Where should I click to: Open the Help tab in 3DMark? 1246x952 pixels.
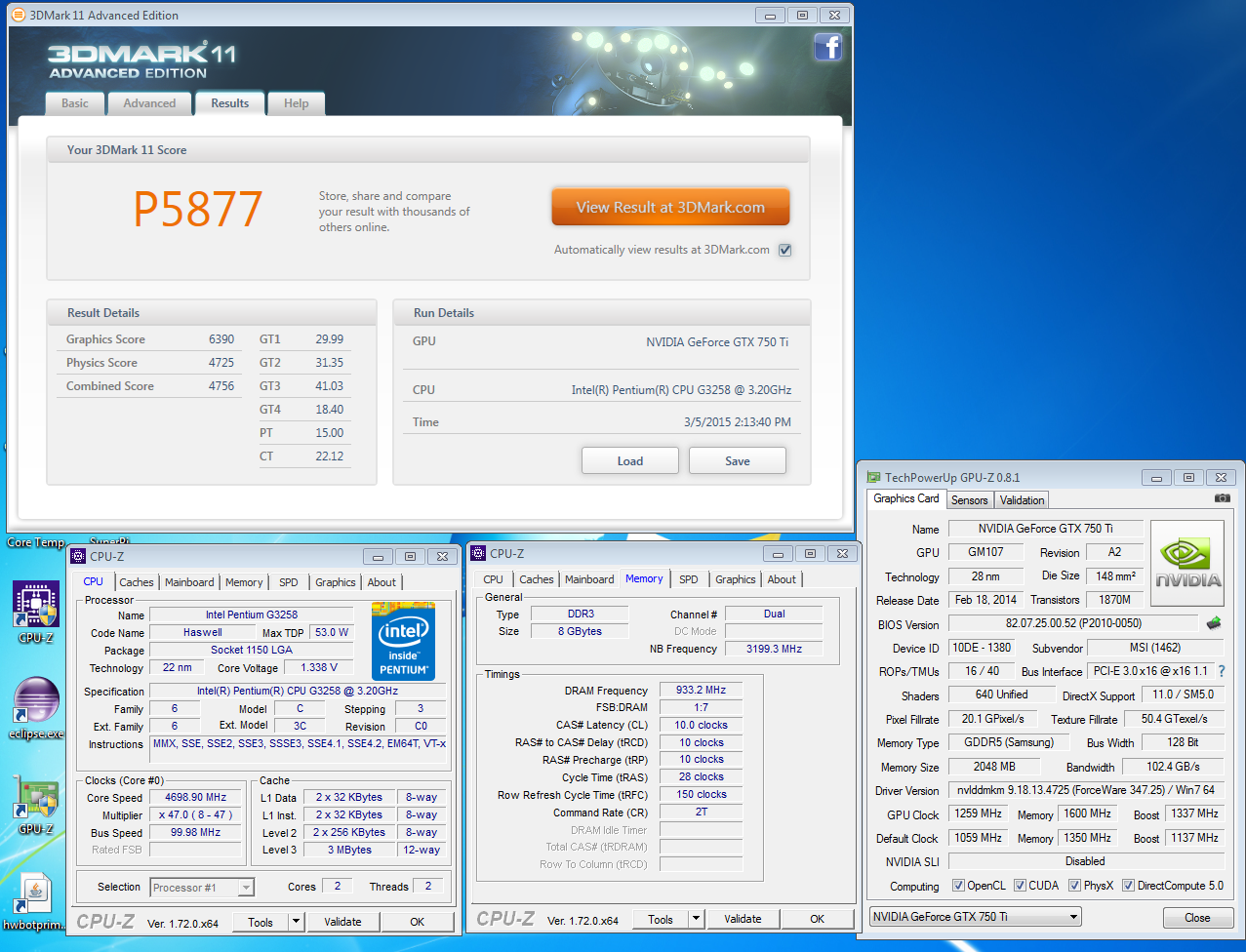pos(296,103)
